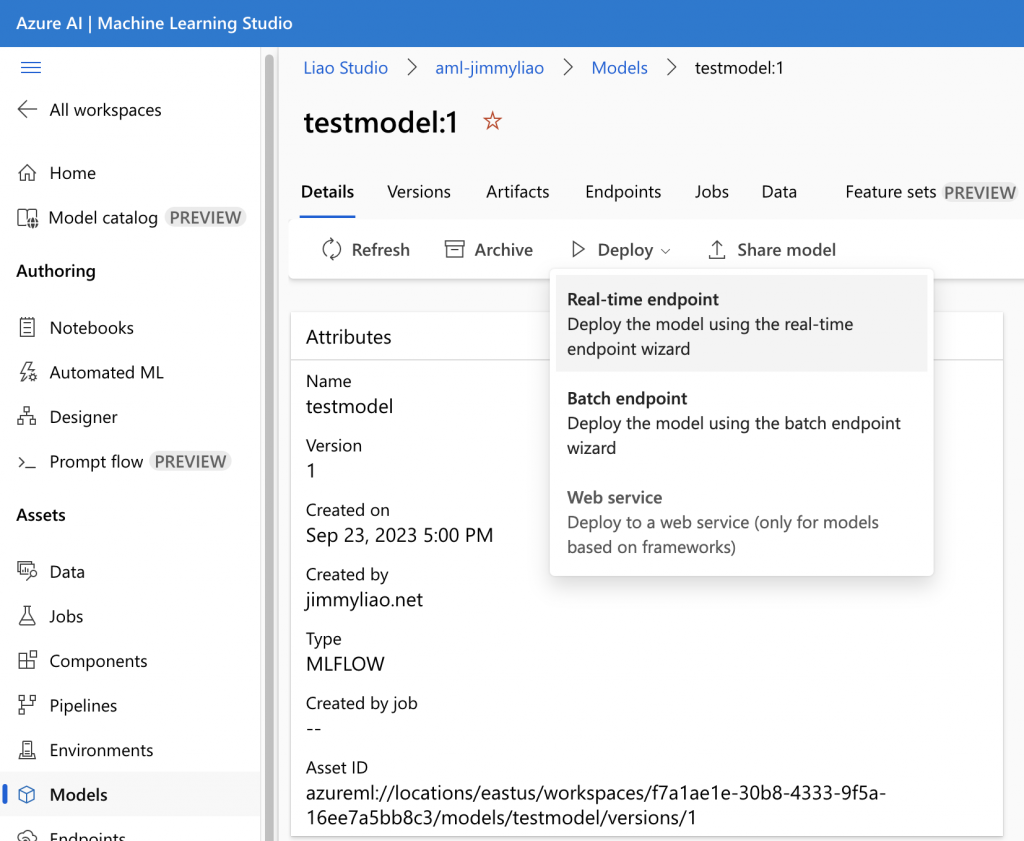Viewport: 1024px width, 841px height.
Task: Click the Deploy play triangle icon
Action: point(578,249)
